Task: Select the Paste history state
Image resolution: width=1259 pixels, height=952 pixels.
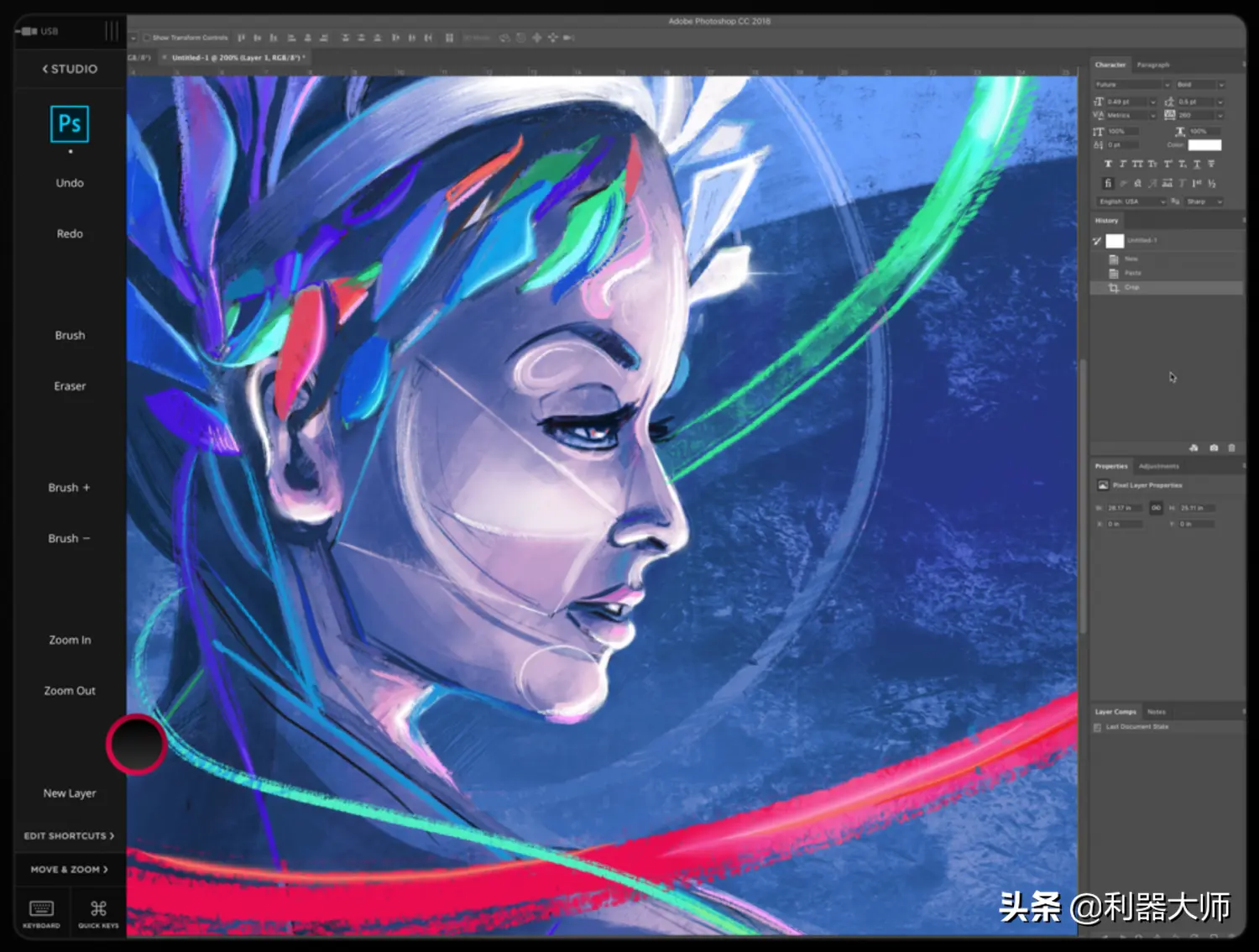Action: [1167, 273]
